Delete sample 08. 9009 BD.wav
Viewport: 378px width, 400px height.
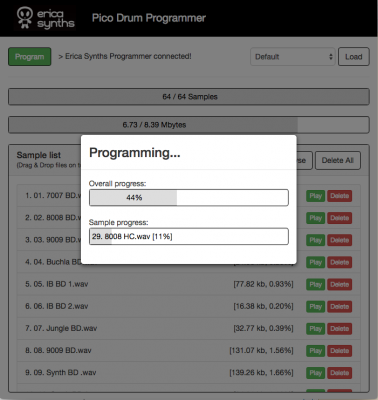point(339,351)
